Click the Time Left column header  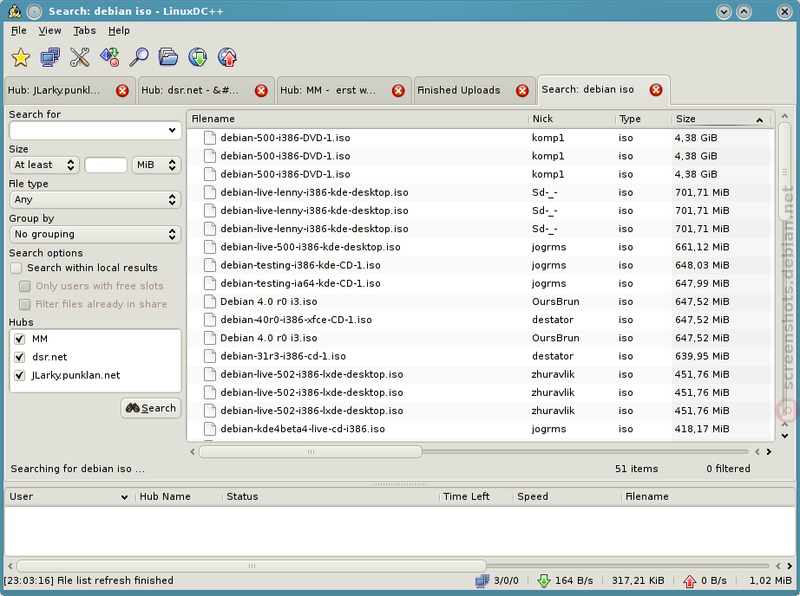point(476,496)
